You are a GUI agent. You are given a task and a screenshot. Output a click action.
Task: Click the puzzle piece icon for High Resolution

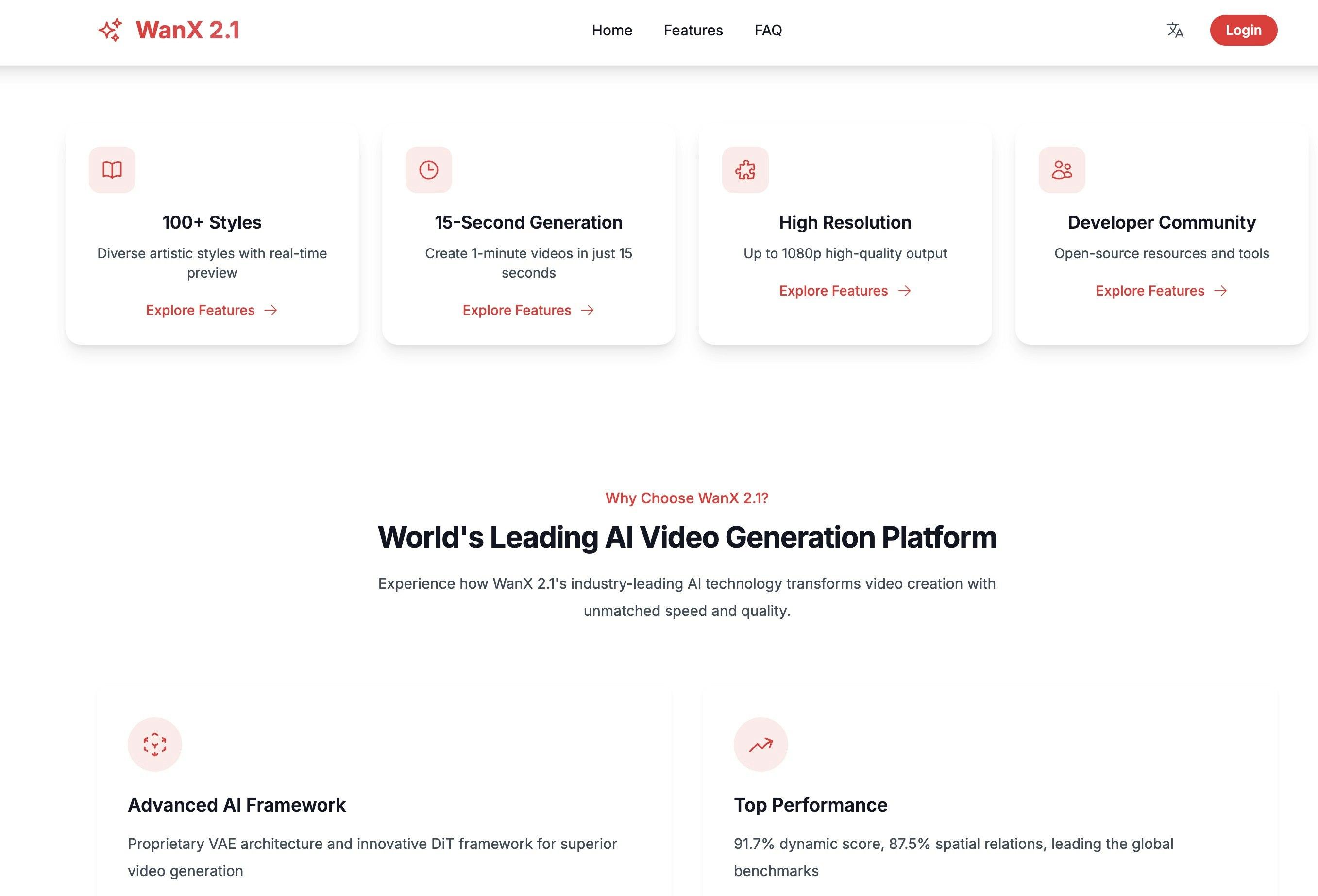(745, 169)
